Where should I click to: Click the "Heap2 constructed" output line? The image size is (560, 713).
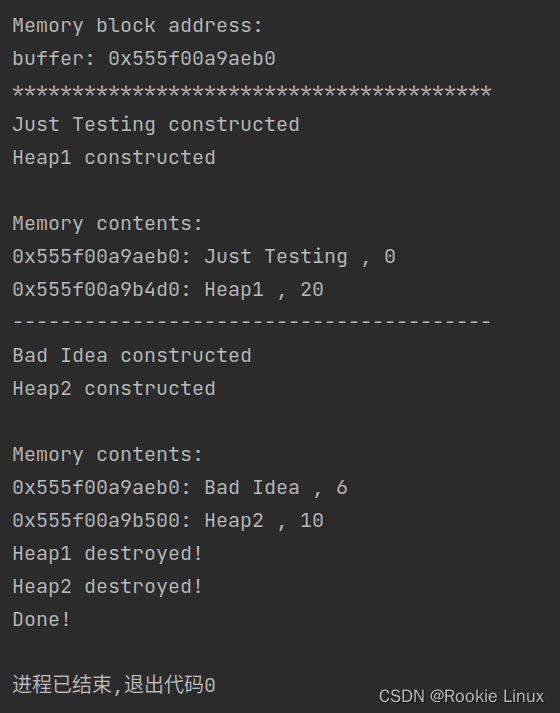click(x=114, y=389)
